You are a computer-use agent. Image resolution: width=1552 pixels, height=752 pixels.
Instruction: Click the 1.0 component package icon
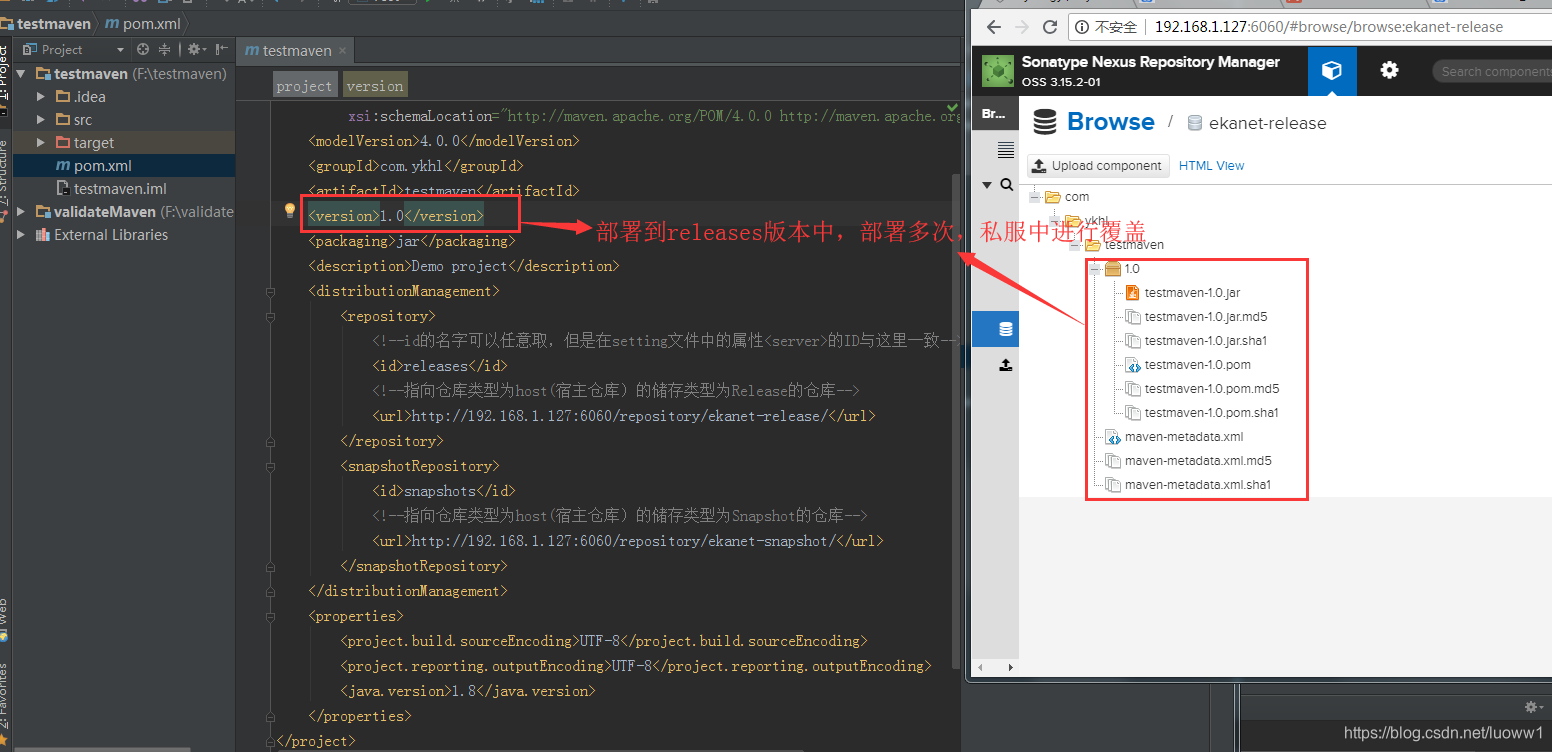tap(1113, 269)
